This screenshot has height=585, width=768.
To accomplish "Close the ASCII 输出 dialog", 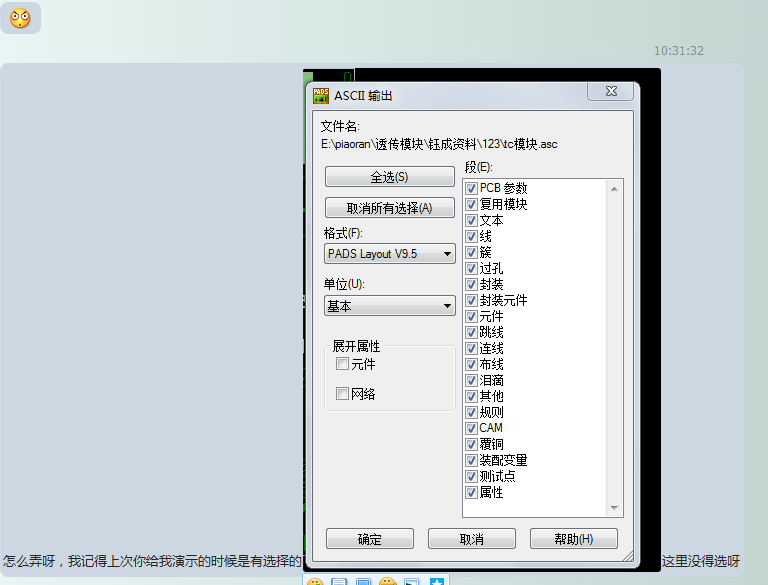I will pyautogui.click(x=611, y=91).
